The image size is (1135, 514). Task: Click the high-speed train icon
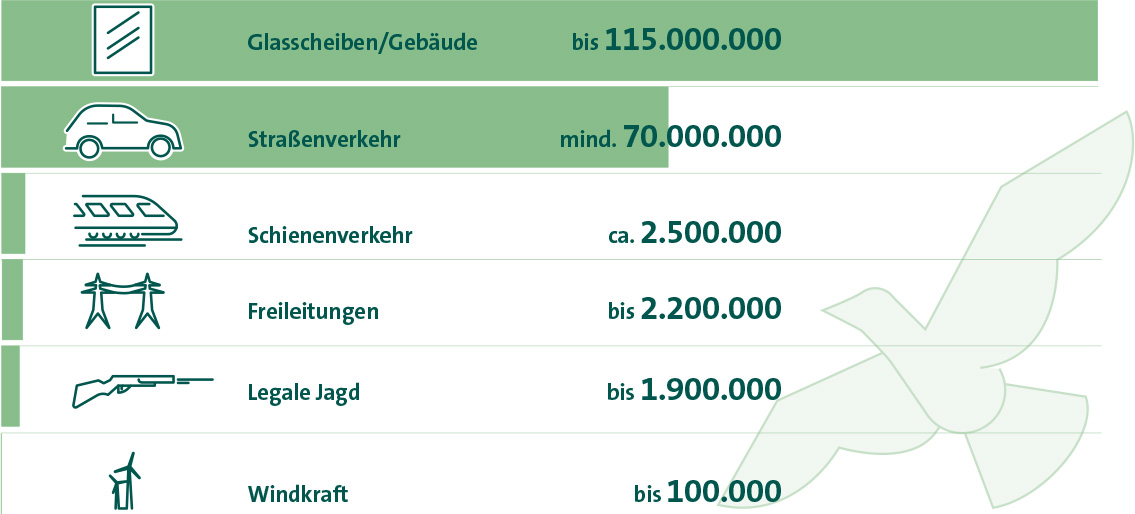tap(127, 219)
